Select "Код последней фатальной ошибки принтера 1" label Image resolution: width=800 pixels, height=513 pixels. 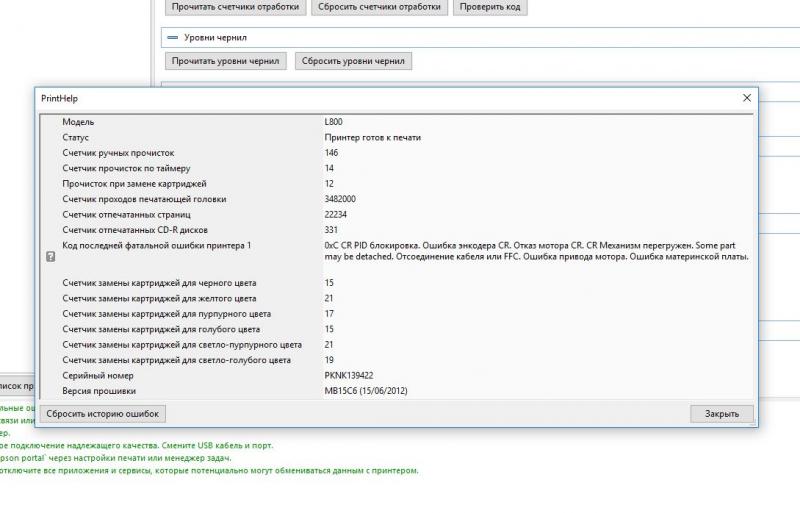pyautogui.click(x=157, y=246)
